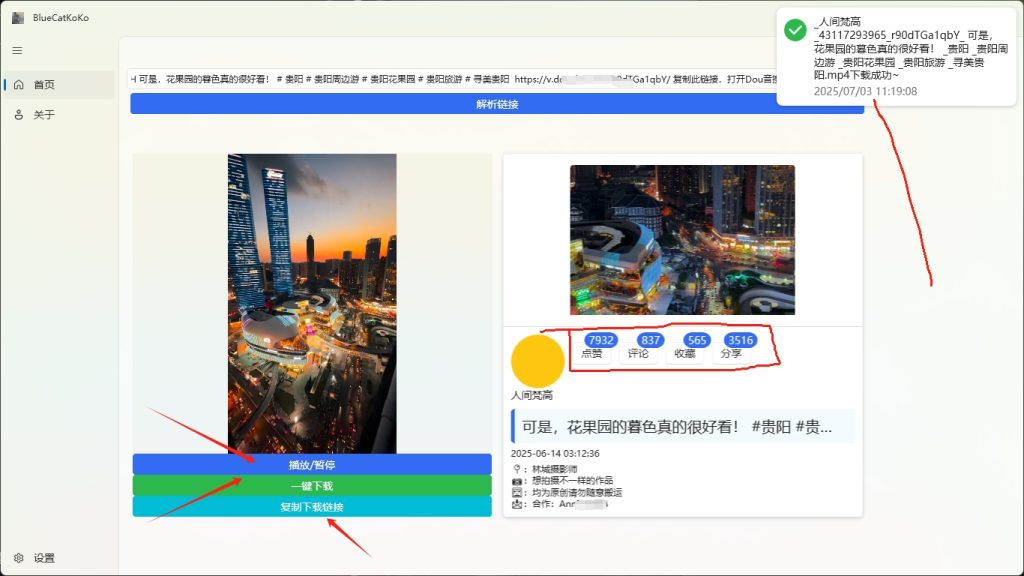Click the video preview on the left
The height and width of the screenshot is (576, 1024).
tap(311, 300)
